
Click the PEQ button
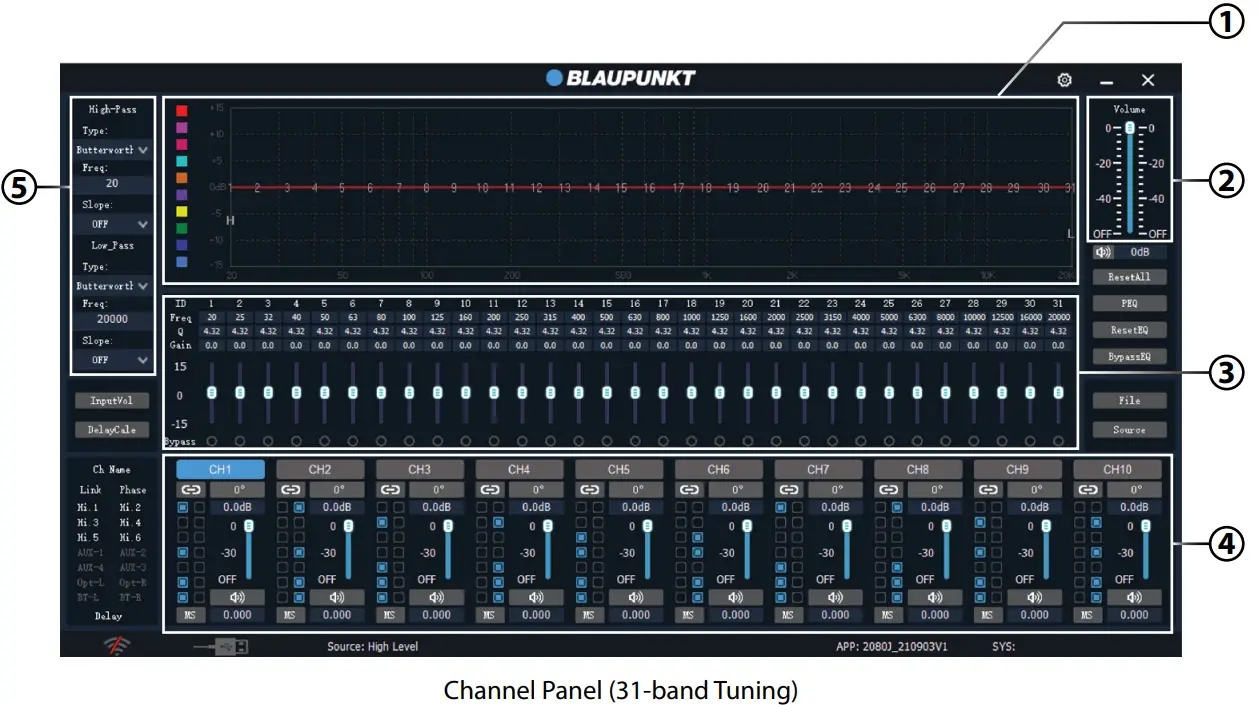point(1129,302)
